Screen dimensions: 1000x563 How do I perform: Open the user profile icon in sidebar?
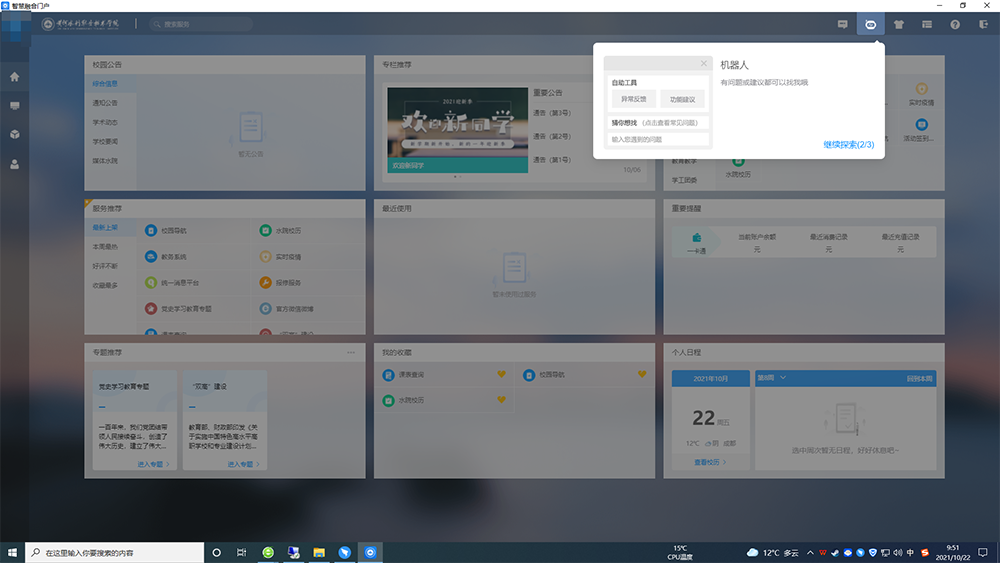(14, 164)
